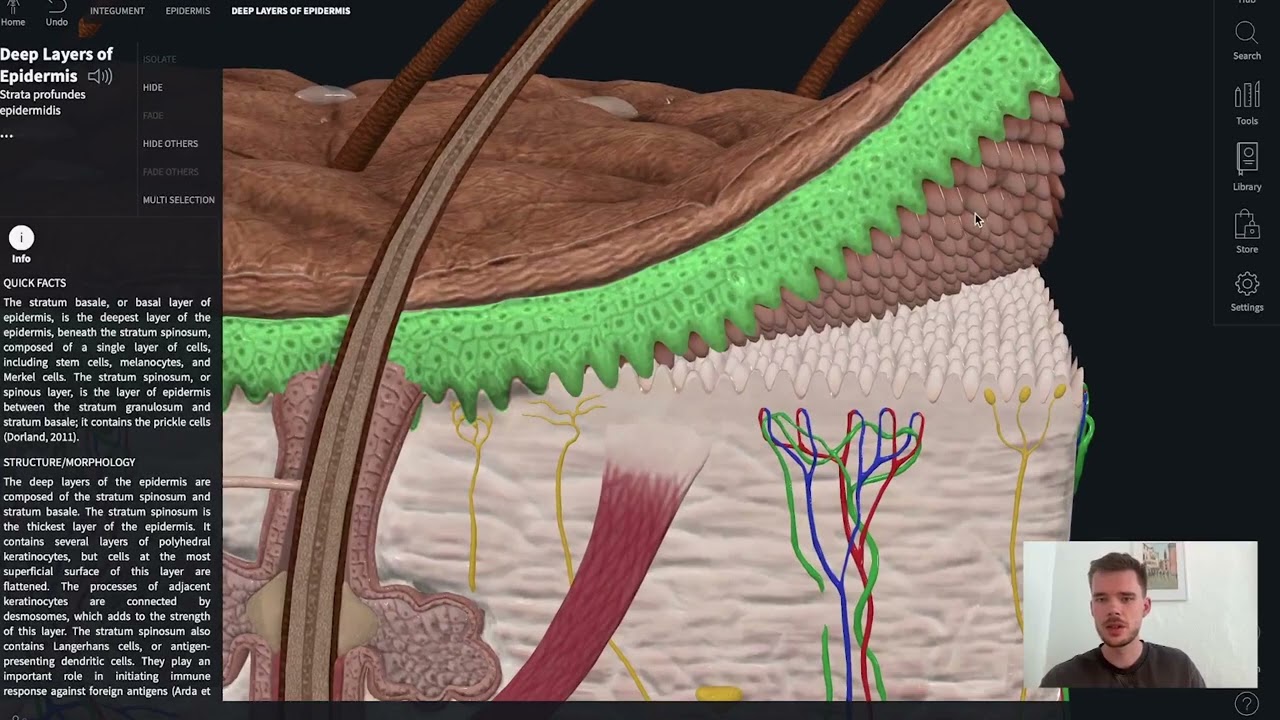Image resolution: width=1280 pixels, height=720 pixels.
Task: Play audio pronunciation of Deep Layers of Epidermis
Action: (x=100, y=76)
